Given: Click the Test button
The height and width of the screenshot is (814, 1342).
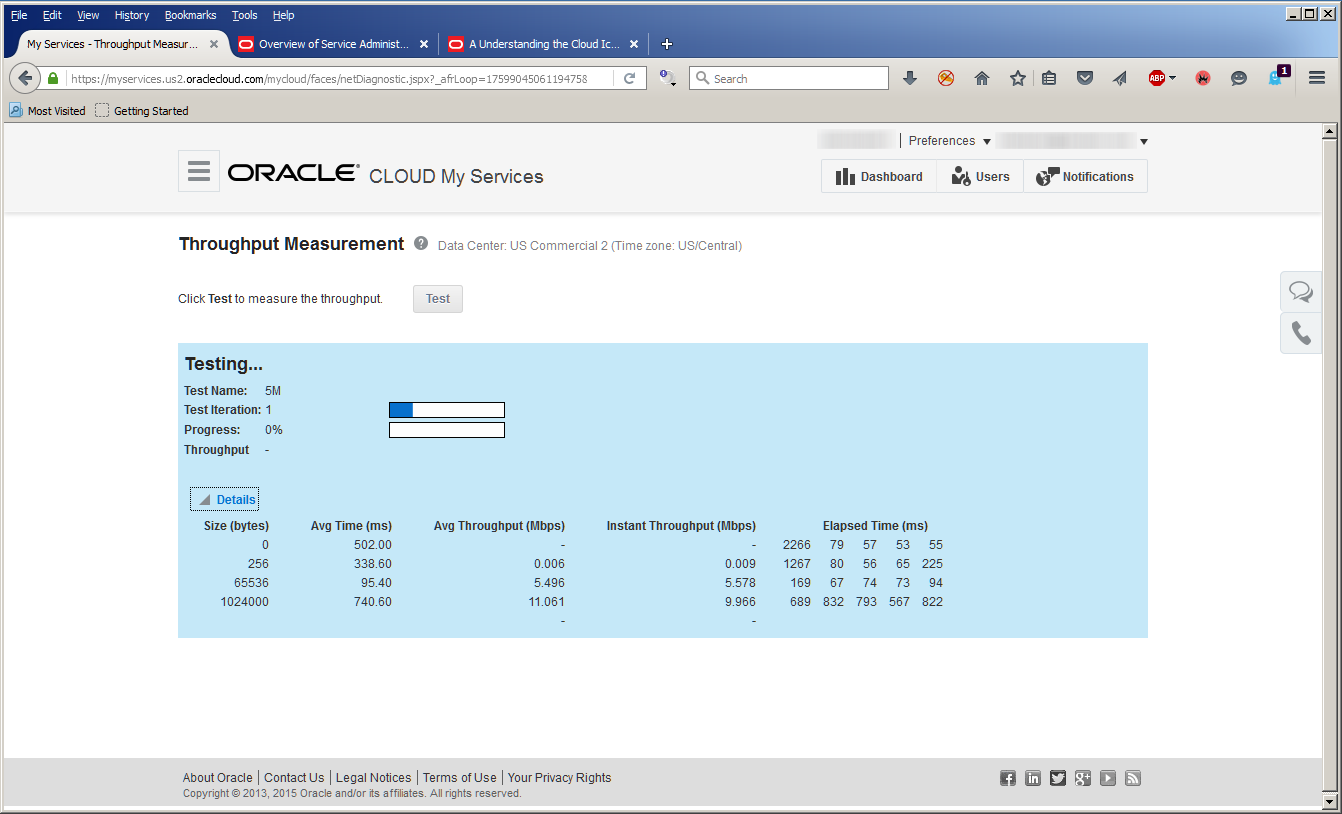Looking at the screenshot, I should click(x=438, y=299).
